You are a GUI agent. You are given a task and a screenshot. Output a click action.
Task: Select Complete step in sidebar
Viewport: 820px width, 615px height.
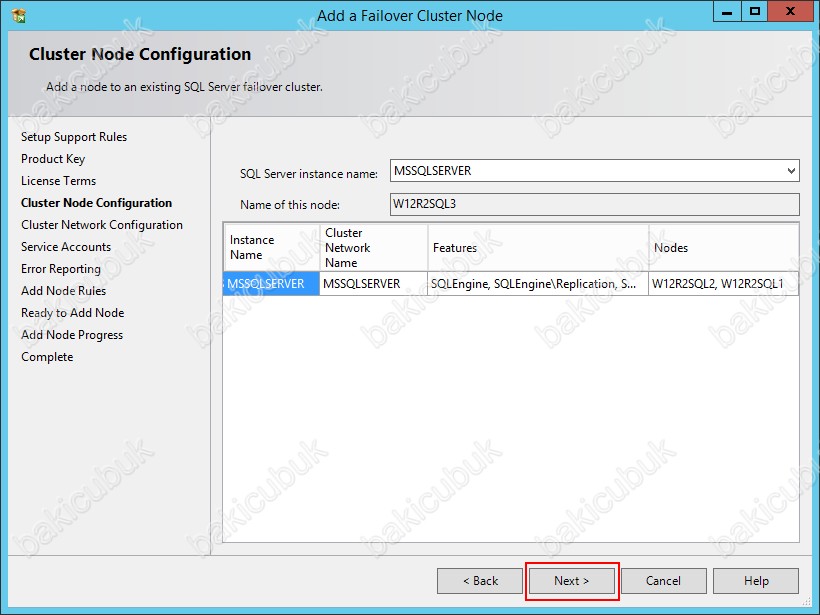[47, 357]
